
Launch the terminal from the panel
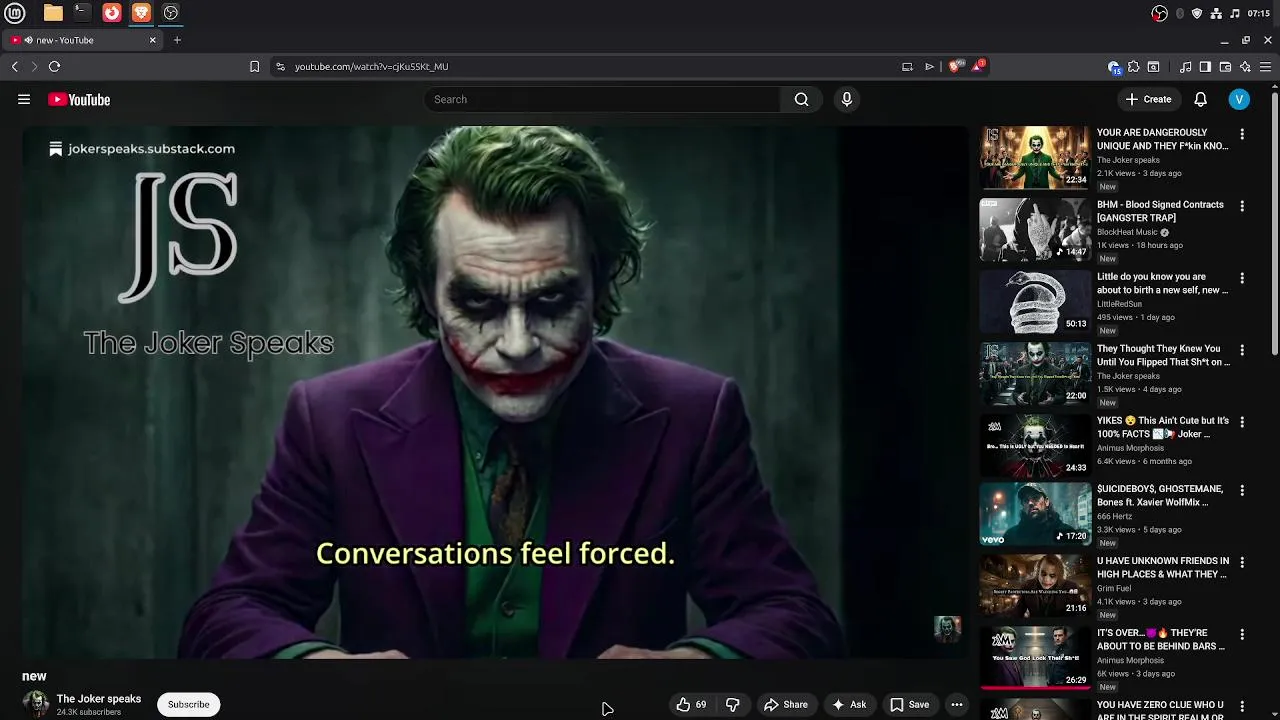click(x=82, y=13)
